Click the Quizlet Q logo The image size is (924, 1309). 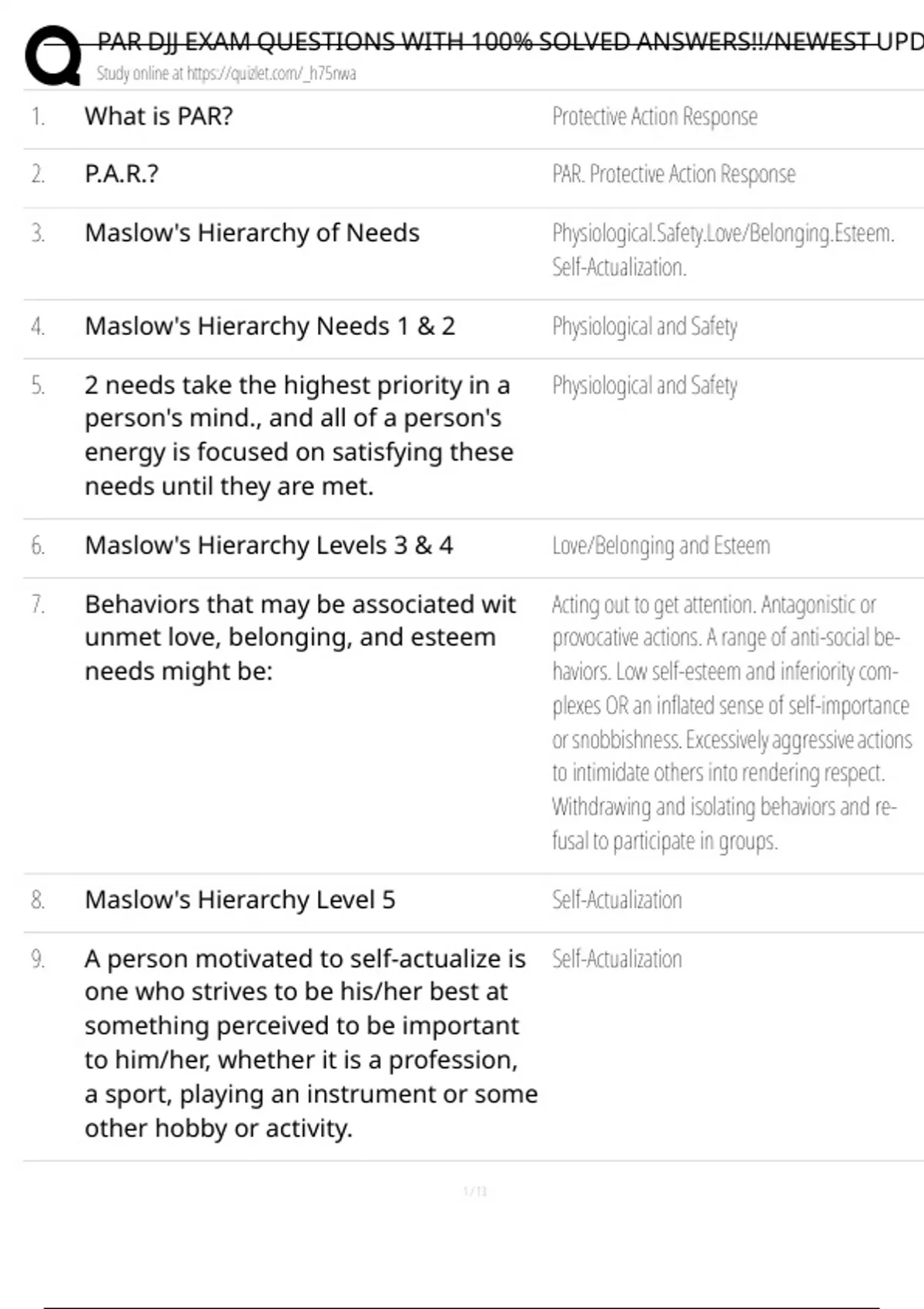(52, 55)
